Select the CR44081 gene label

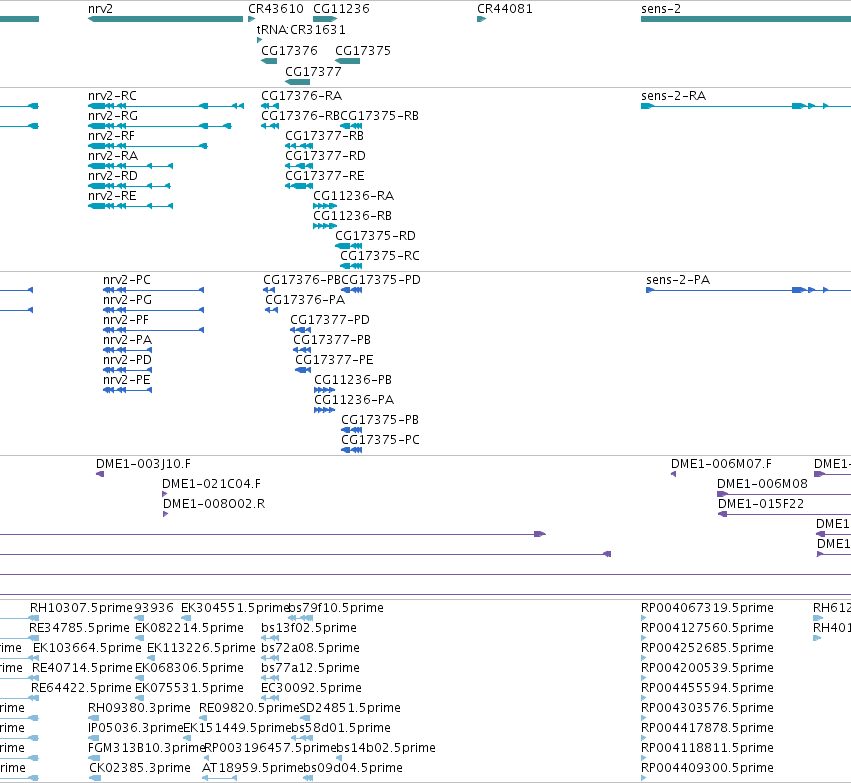pyautogui.click(x=505, y=9)
